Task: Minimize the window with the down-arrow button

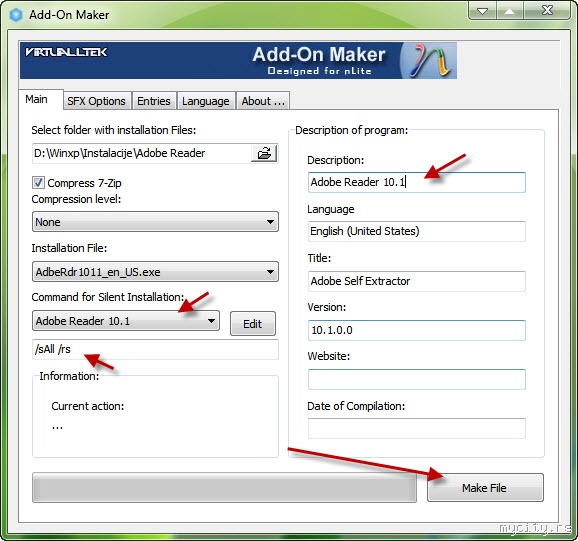Action: click(x=483, y=11)
